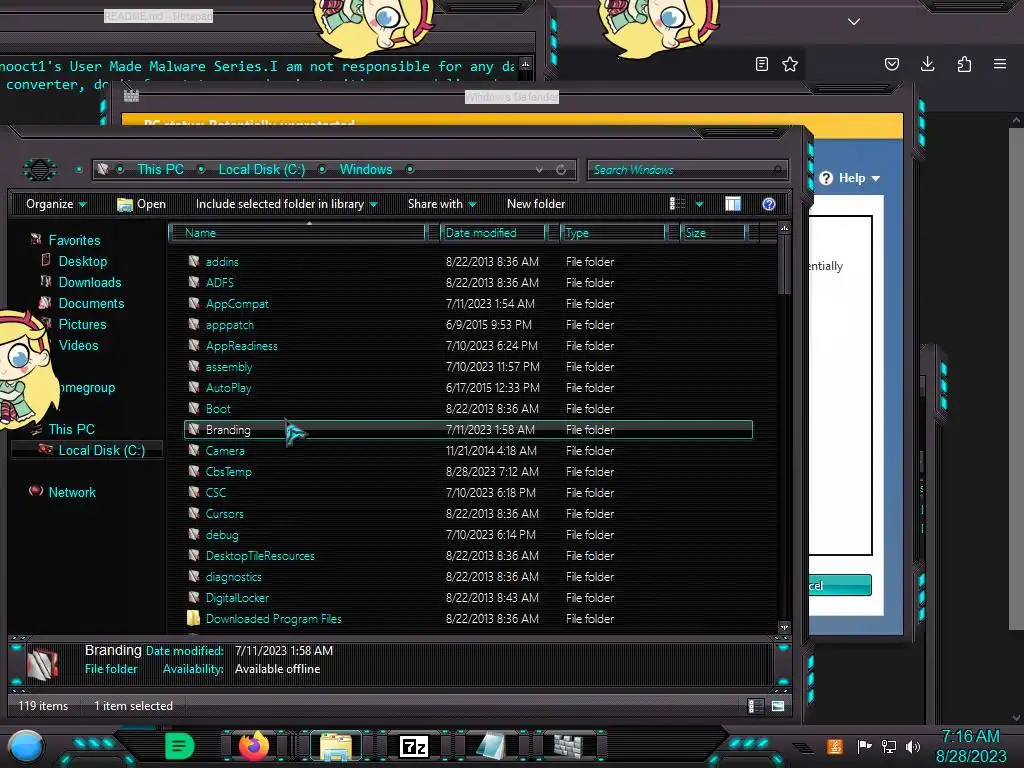Select the AutoPlay folder name
Viewport: 1024px width, 768px height.
click(228, 387)
